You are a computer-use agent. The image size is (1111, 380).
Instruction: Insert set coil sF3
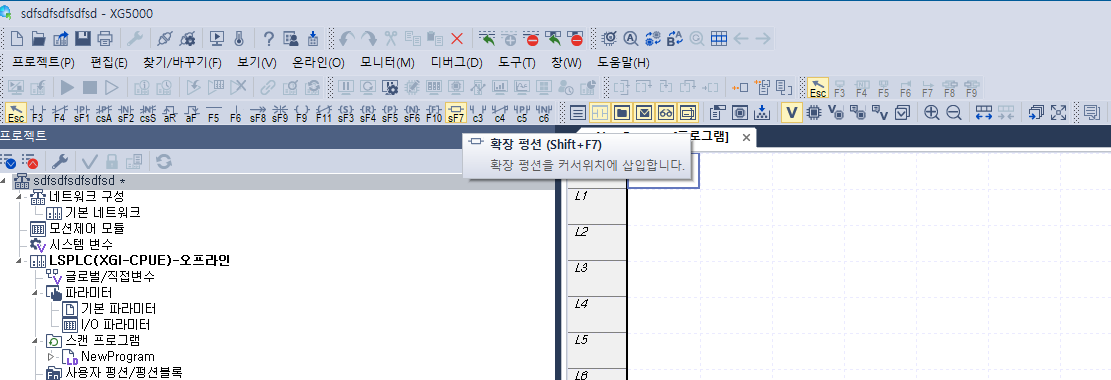[346, 112]
